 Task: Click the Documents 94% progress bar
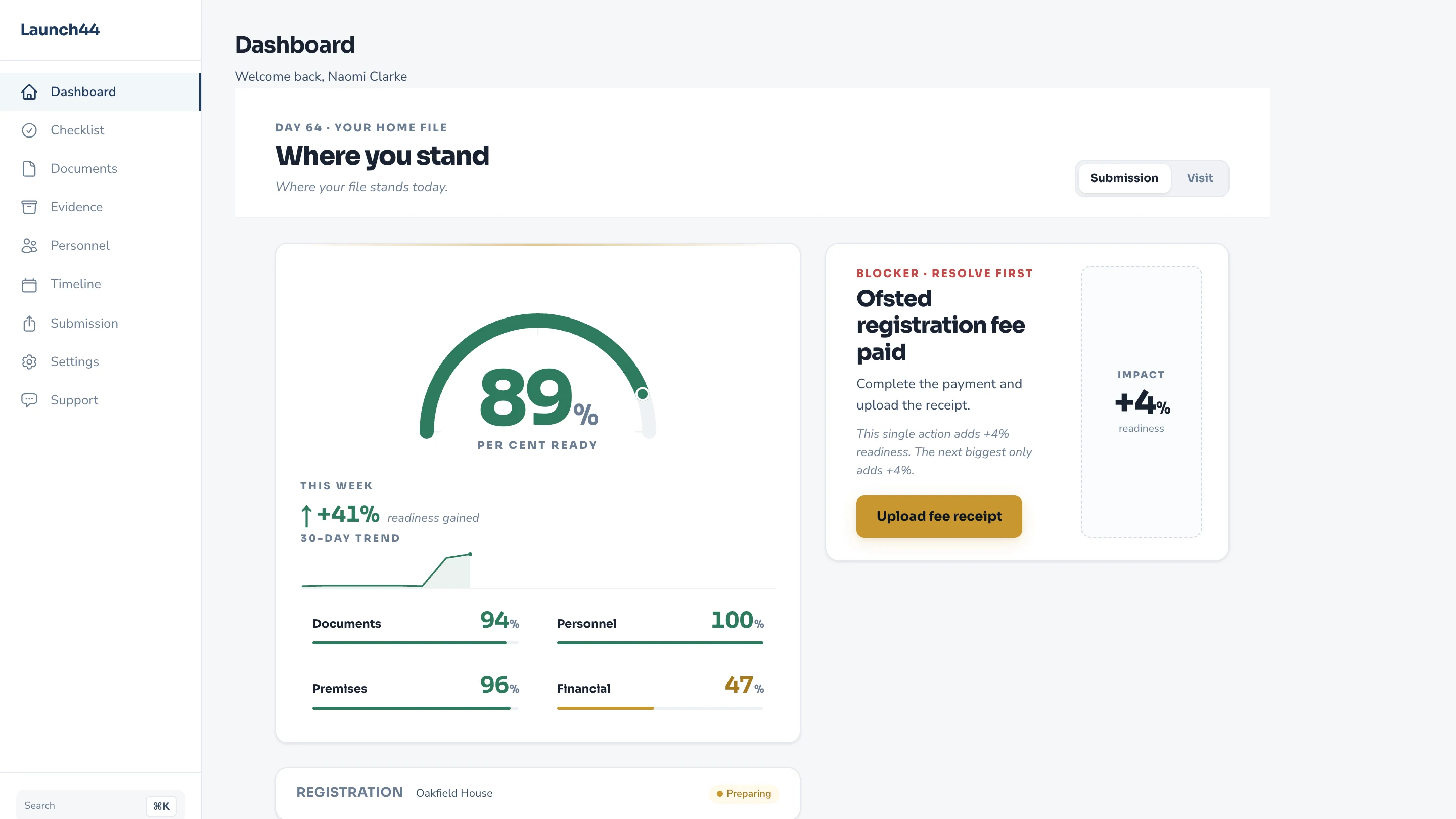[416, 642]
